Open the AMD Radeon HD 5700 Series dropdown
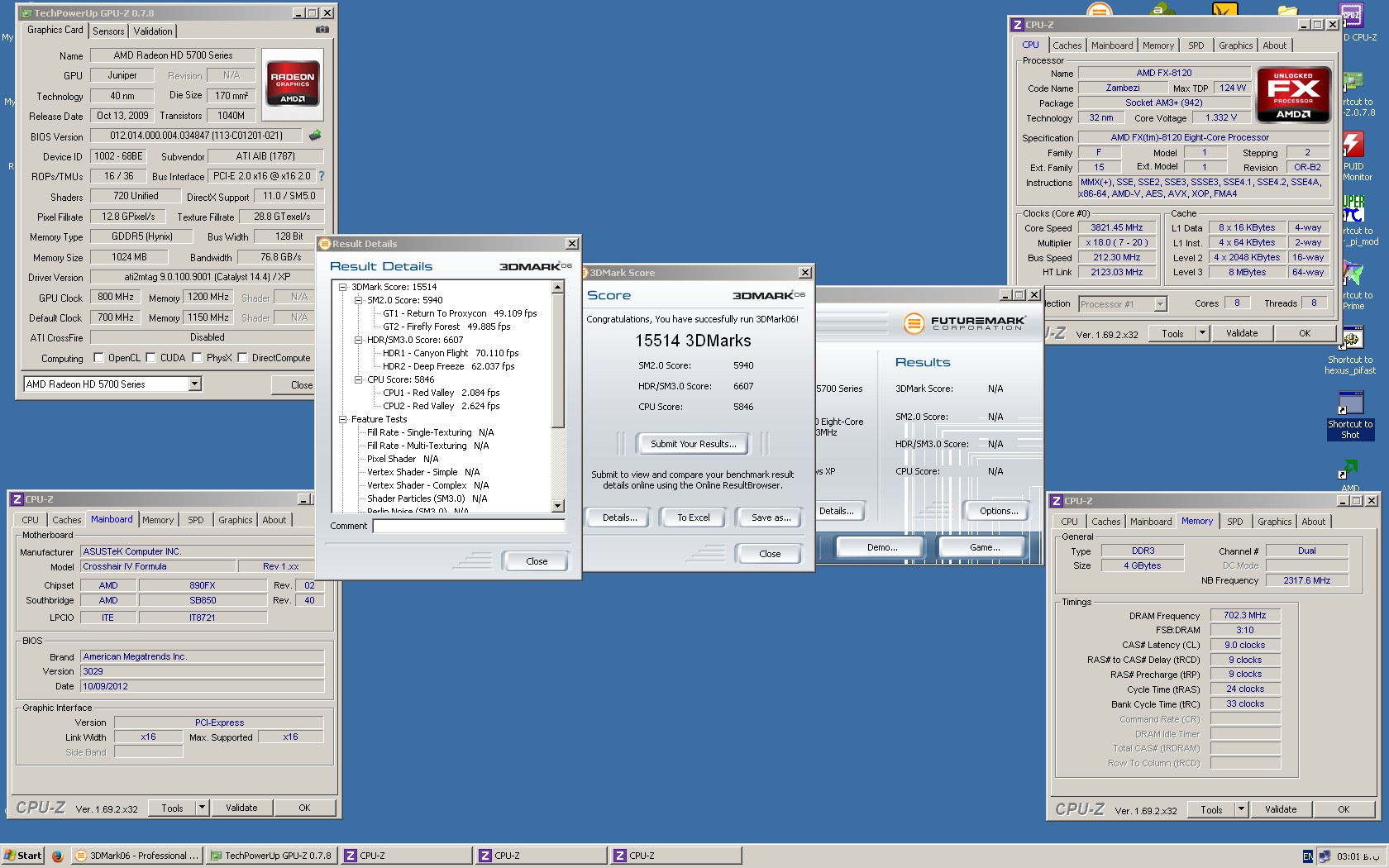 pyautogui.click(x=194, y=384)
